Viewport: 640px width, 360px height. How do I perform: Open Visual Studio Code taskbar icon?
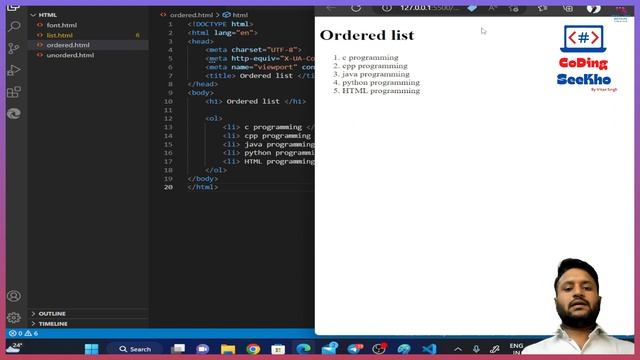pos(429,349)
